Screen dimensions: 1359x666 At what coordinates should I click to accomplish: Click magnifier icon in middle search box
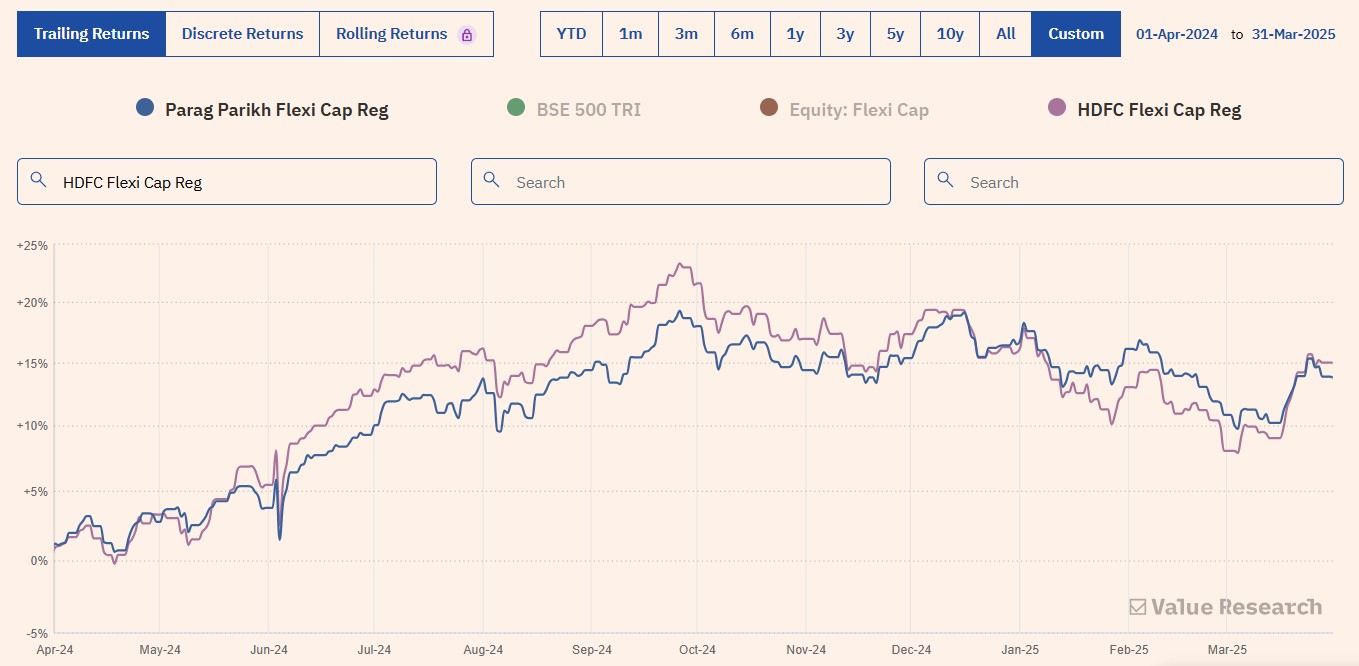pos(492,180)
